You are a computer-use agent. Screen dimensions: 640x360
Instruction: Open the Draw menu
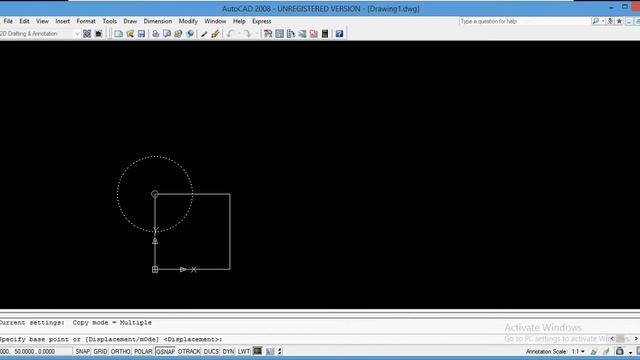130,21
